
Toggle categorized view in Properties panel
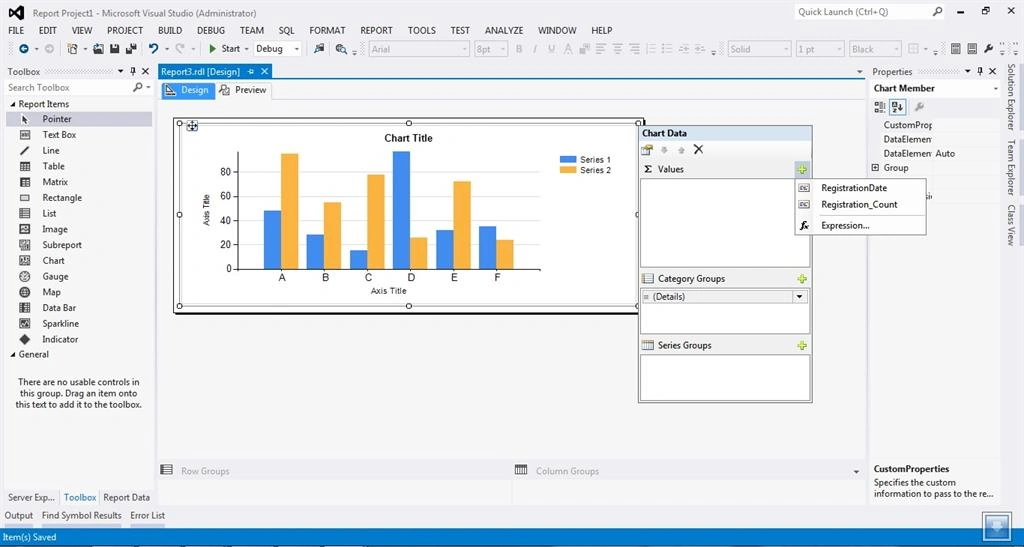[880, 107]
